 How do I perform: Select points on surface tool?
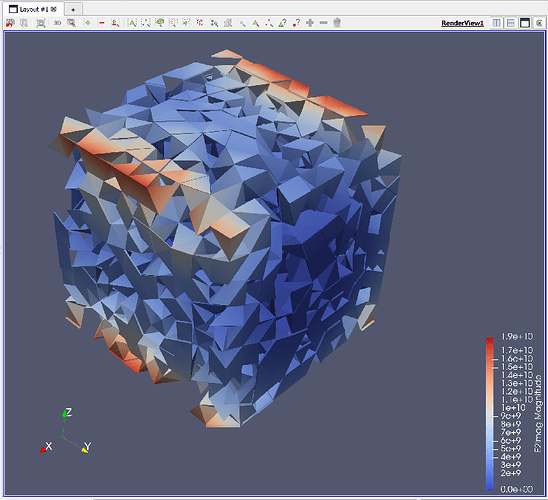coord(145,23)
